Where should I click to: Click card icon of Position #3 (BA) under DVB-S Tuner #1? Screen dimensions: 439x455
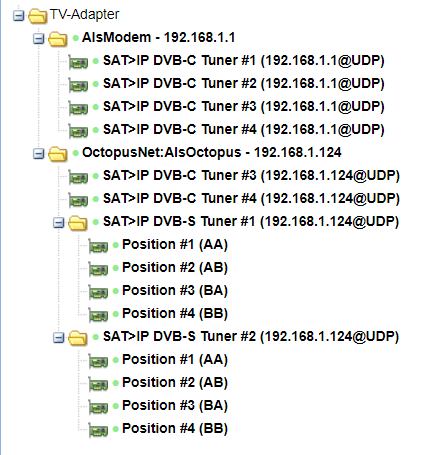[x=98, y=292]
